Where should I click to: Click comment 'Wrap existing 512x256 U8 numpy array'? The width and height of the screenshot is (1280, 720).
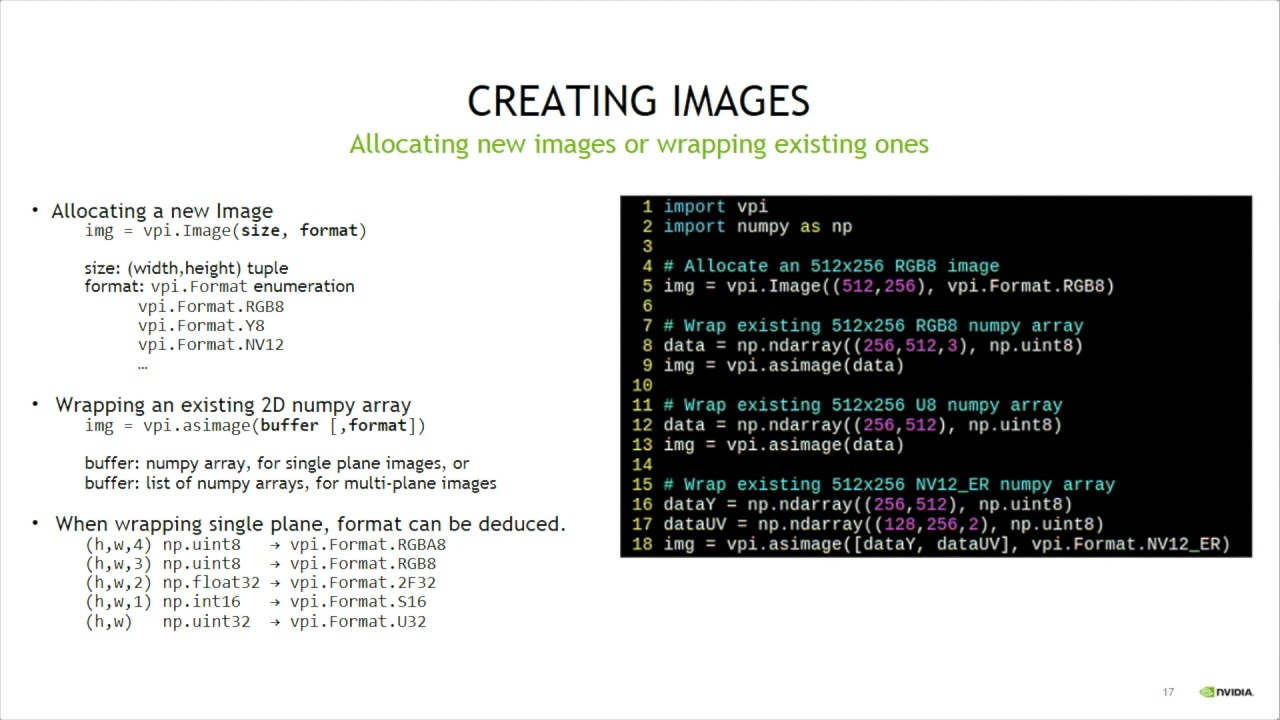point(862,405)
